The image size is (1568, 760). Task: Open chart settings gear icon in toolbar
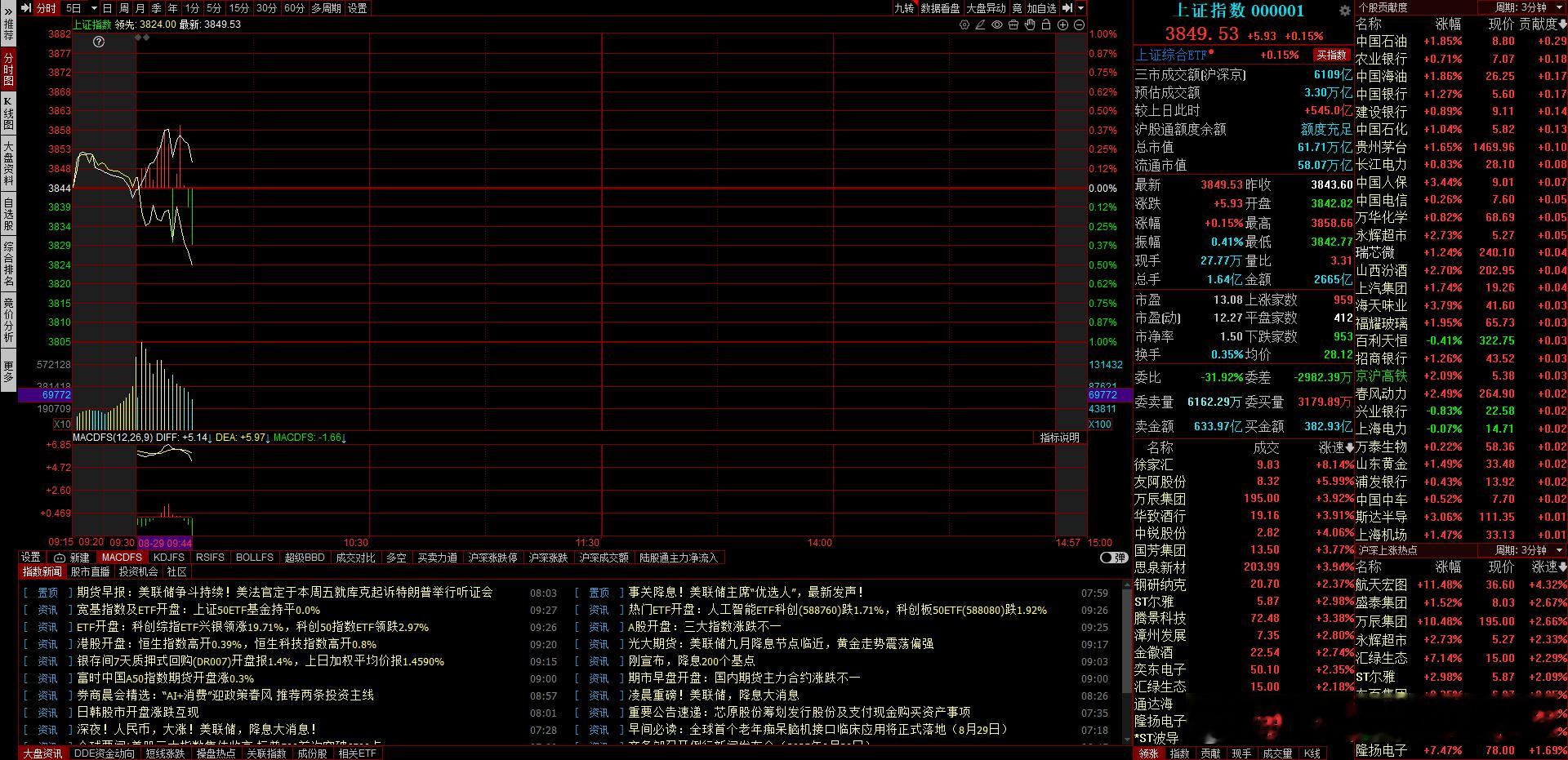[x=964, y=25]
